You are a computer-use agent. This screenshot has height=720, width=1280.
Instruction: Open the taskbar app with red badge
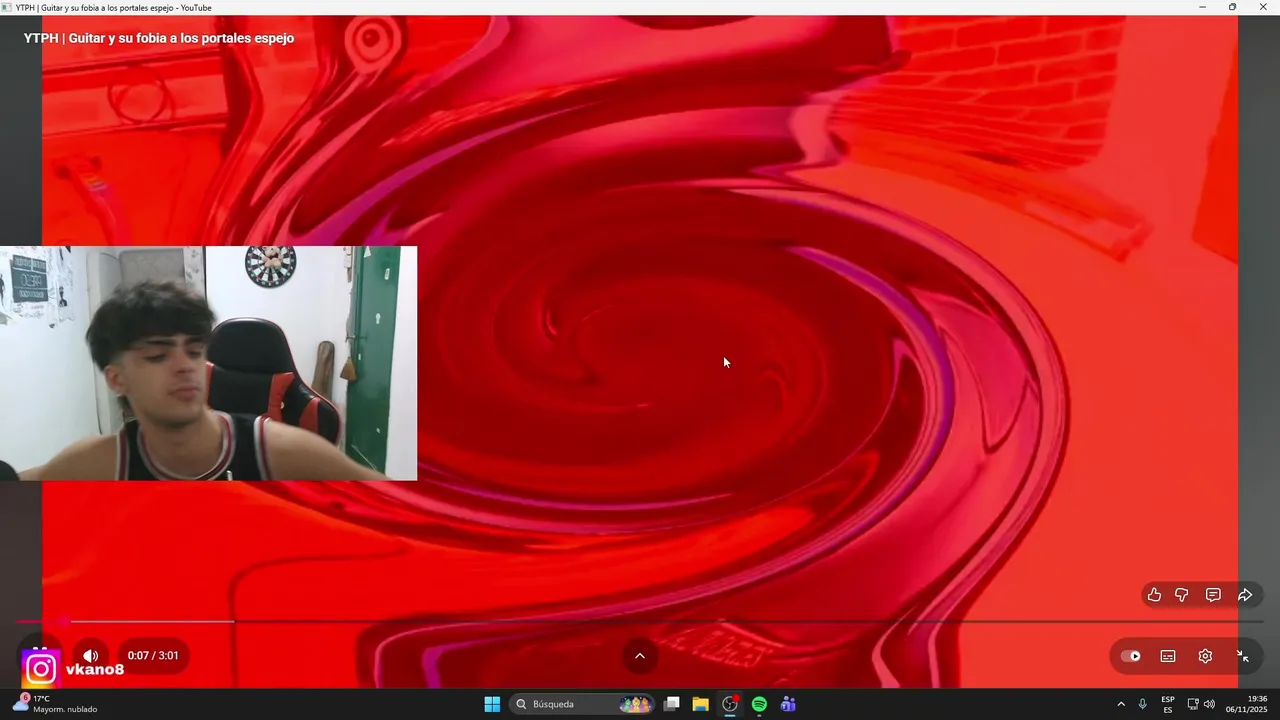730,704
